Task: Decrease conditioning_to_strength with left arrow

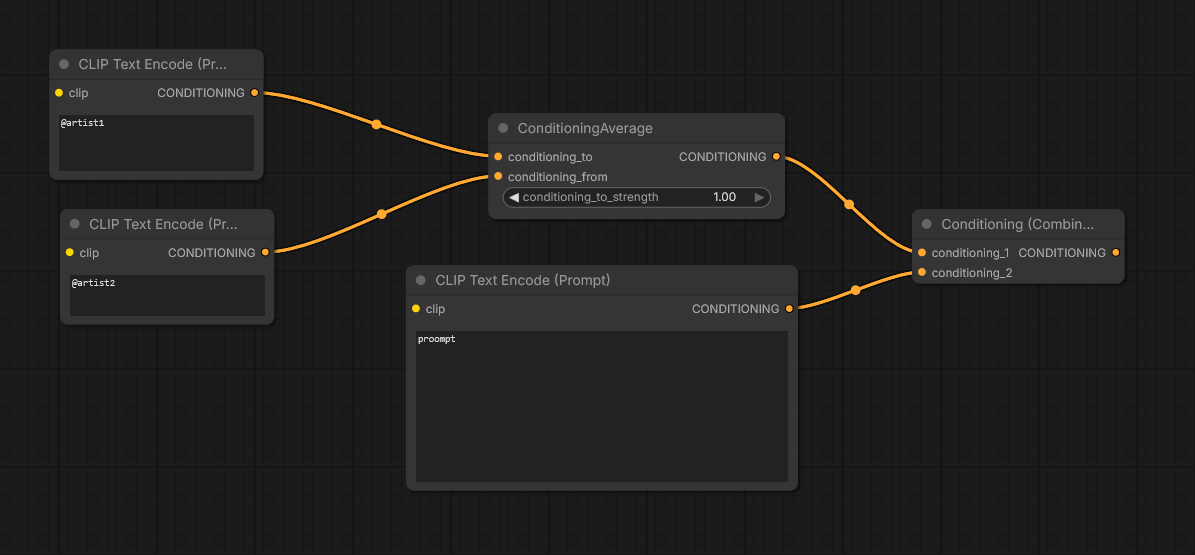Action: (514, 197)
